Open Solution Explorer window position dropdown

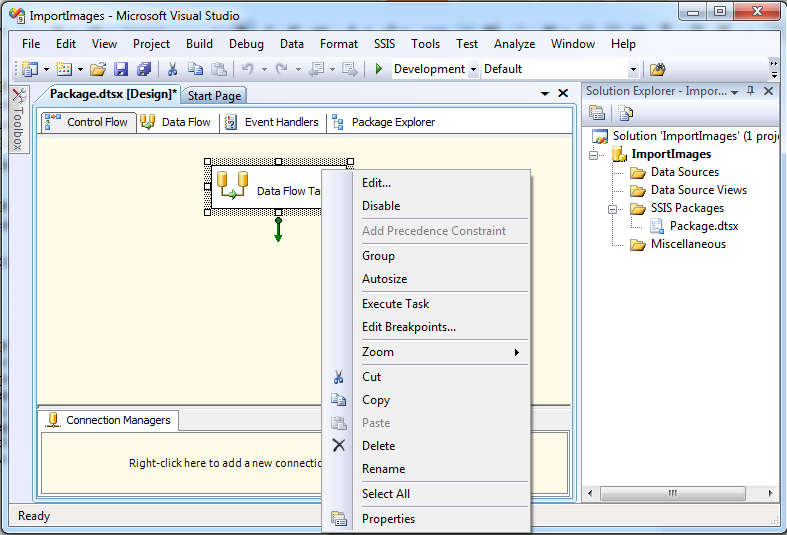click(735, 92)
